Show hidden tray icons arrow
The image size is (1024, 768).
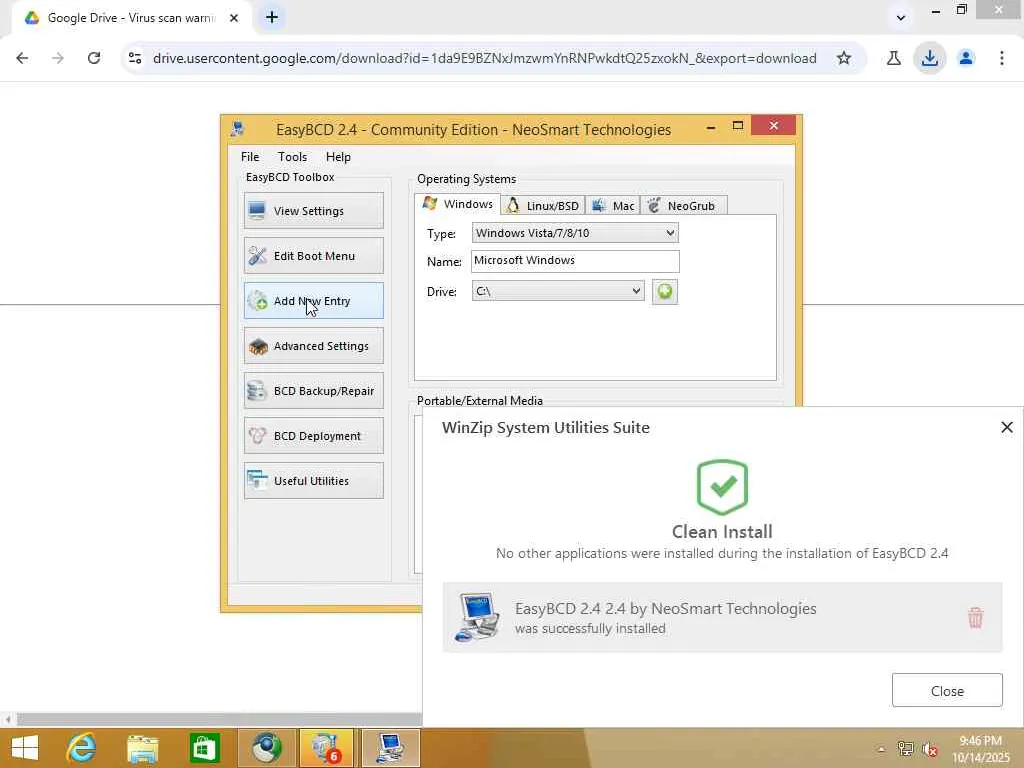point(881,748)
